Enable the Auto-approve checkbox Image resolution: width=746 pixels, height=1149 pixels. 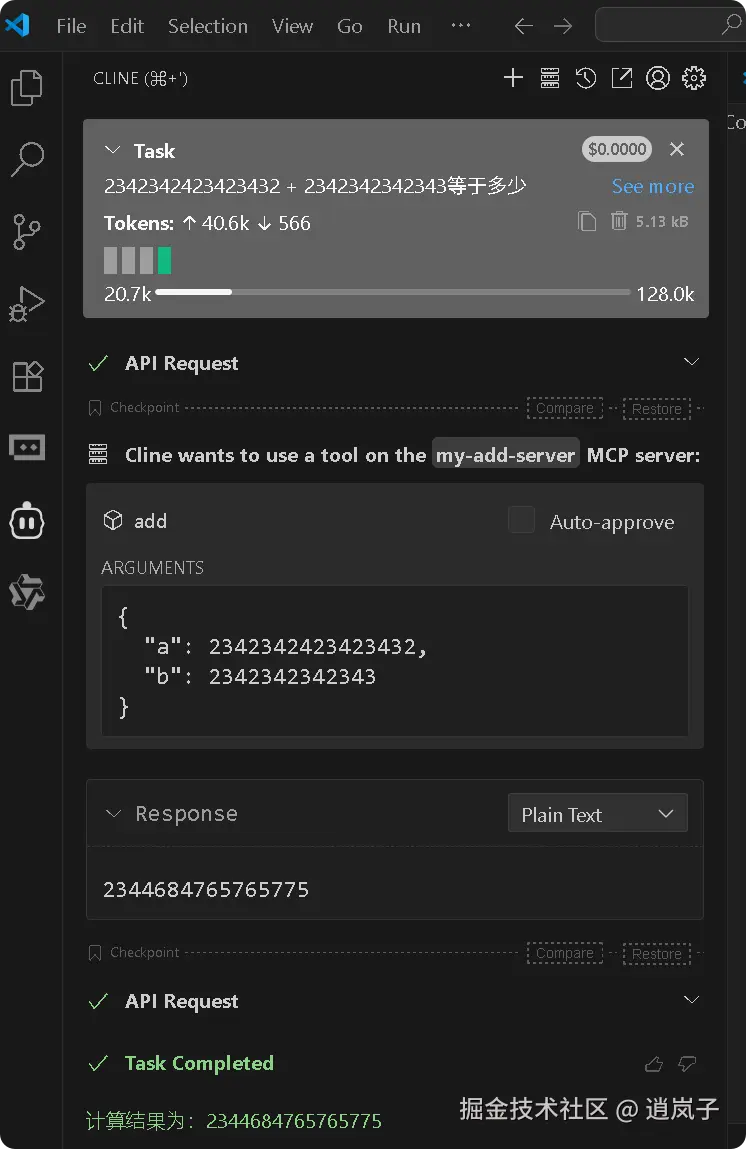pos(521,520)
